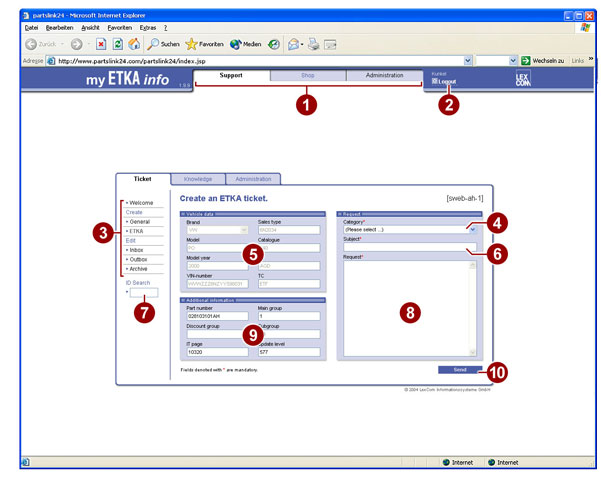Click the Medien toolbar icon
Screen dimensions: 601x492
[x=245, y=44]
